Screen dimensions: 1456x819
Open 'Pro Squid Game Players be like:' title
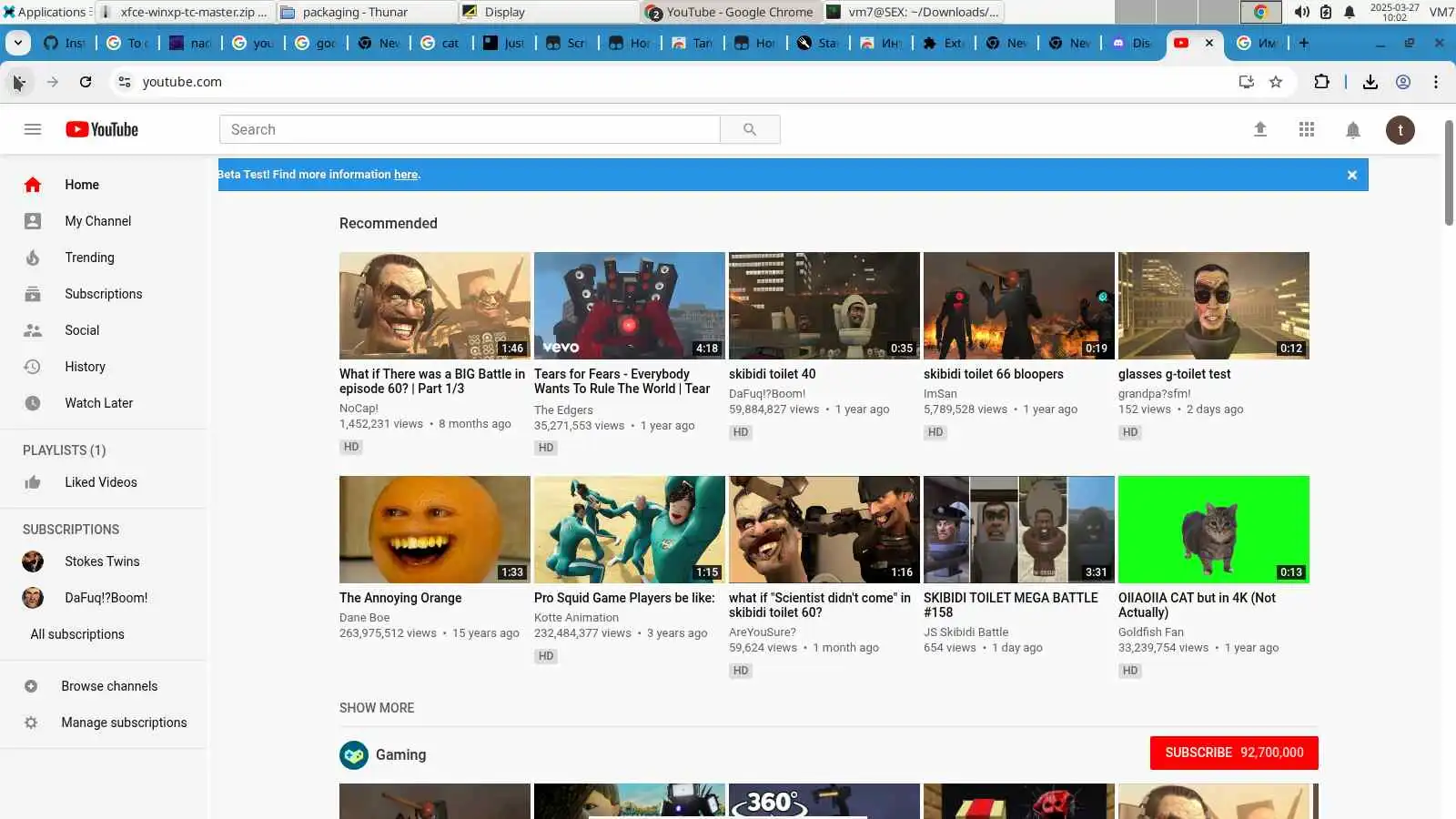tap(624, 598)
